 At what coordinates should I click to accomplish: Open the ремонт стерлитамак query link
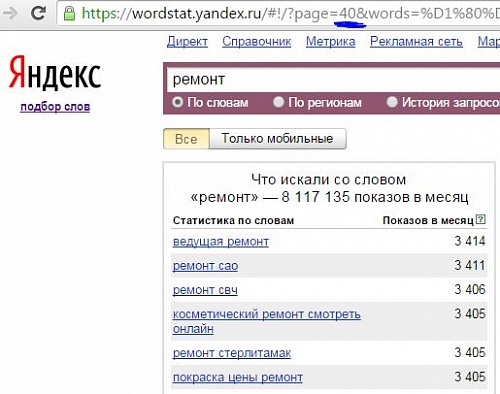[232, 353]
